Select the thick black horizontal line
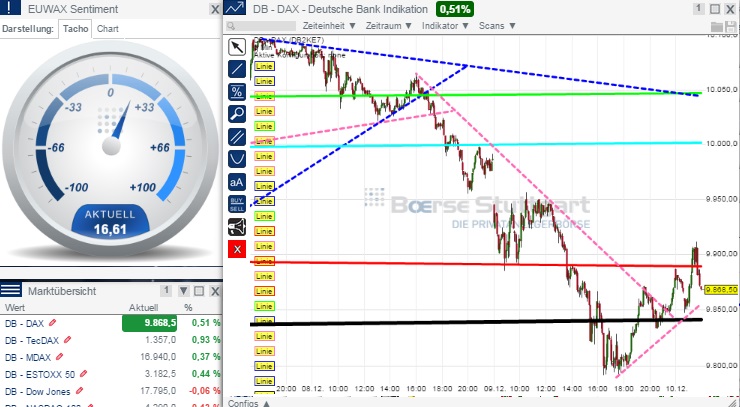 click(476, 322)
